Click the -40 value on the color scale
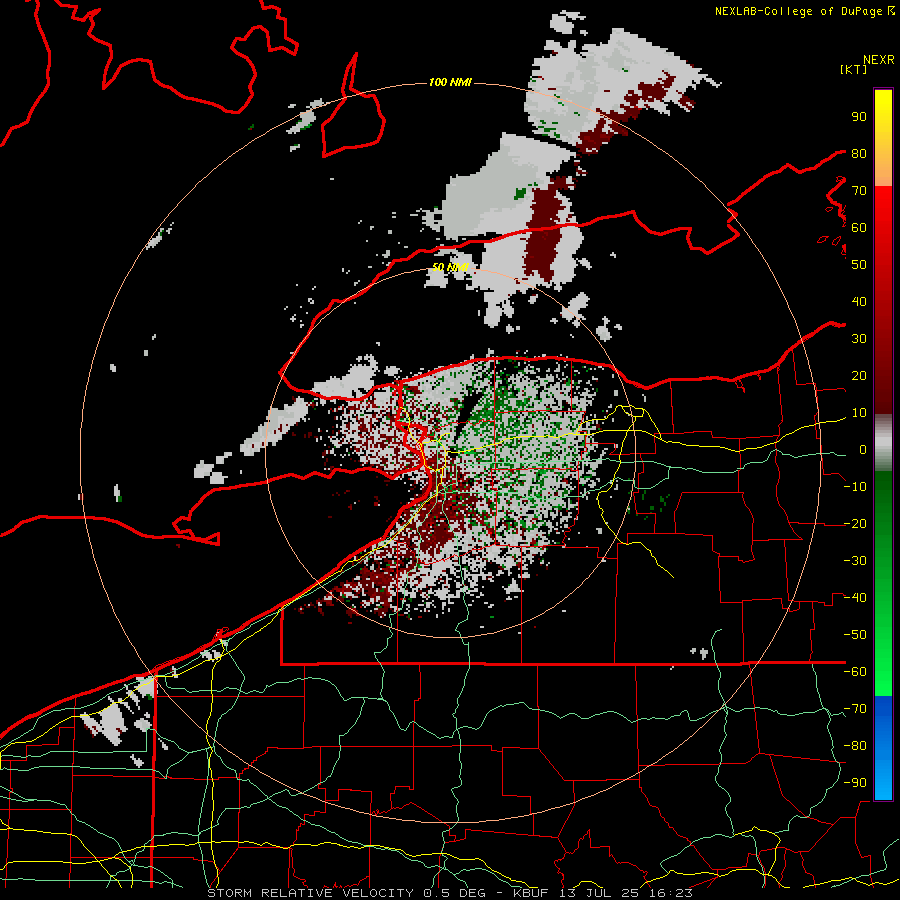The height and width of the screenshot is (900, 900). tap(855, 598)
